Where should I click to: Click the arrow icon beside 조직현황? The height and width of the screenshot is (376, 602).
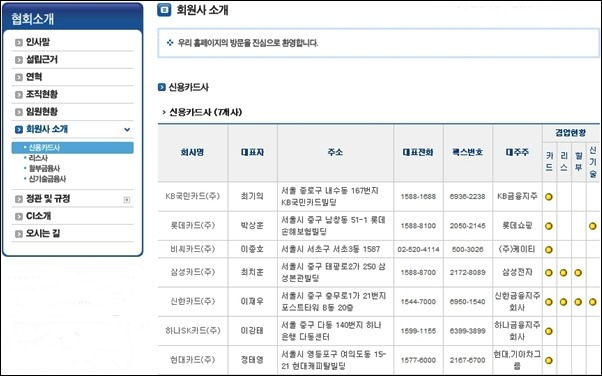(x=19, y=94)
